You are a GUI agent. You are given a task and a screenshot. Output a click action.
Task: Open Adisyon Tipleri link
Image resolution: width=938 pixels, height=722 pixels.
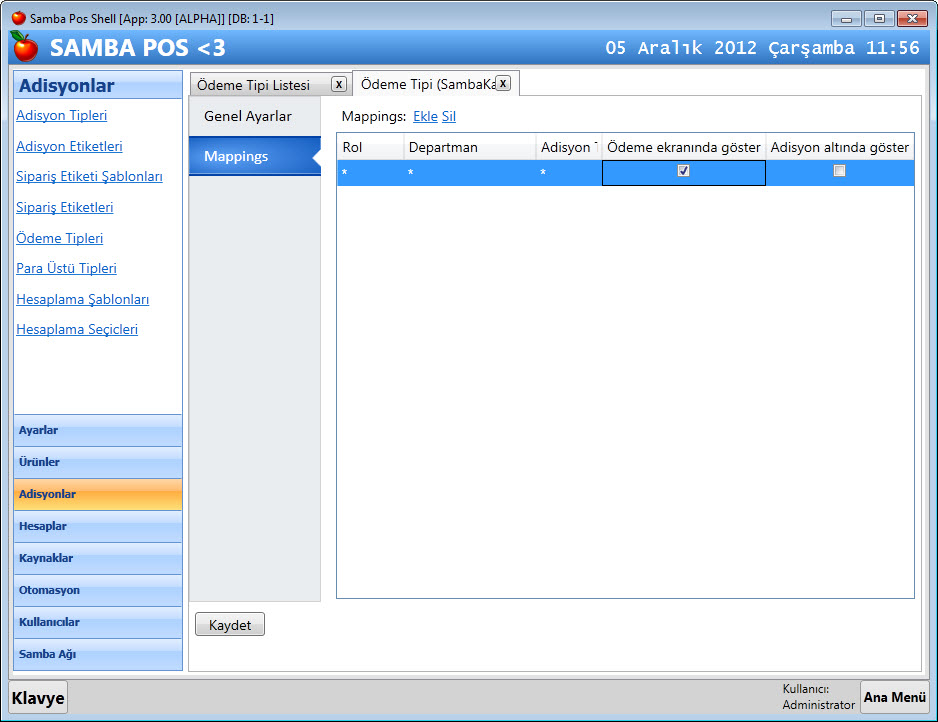(61, 115)
